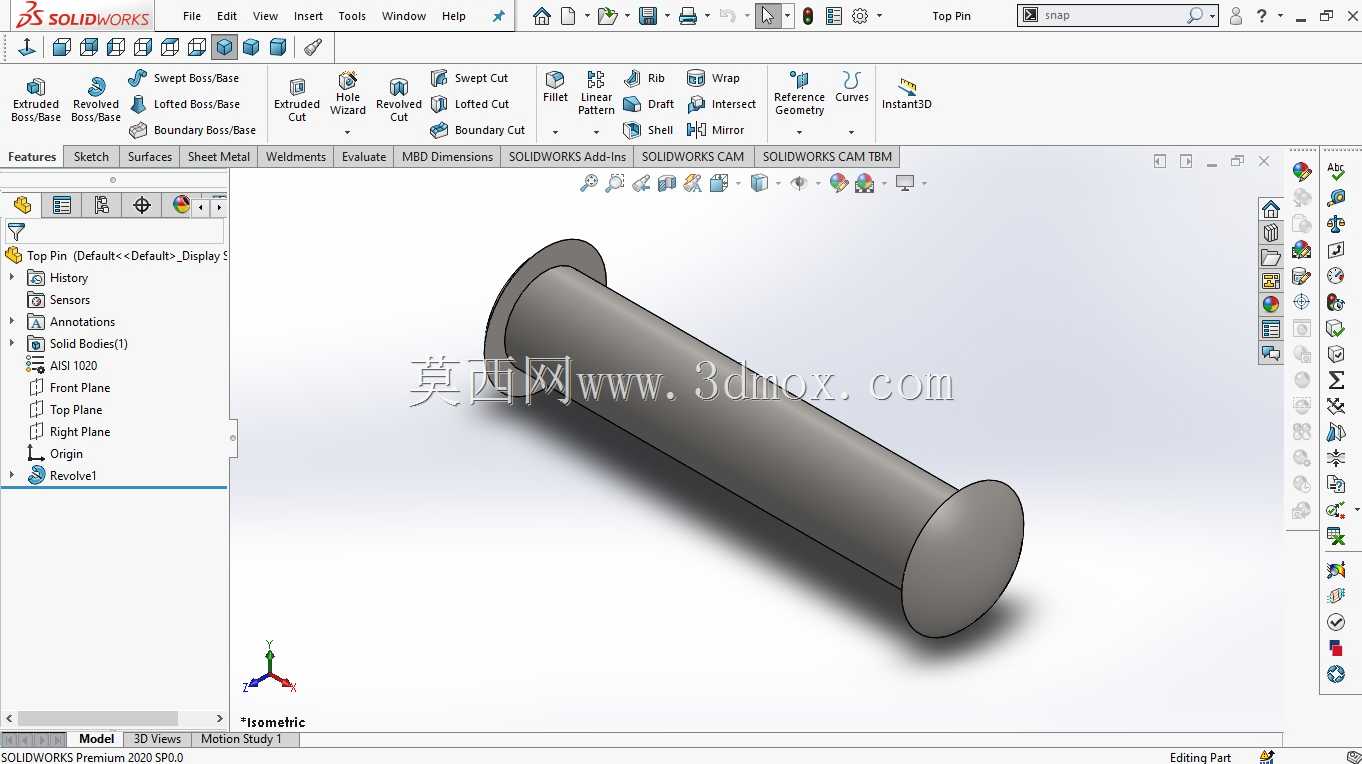Click the feature tree filter box
Screen dimensions: 1362x764
[114, 231]
